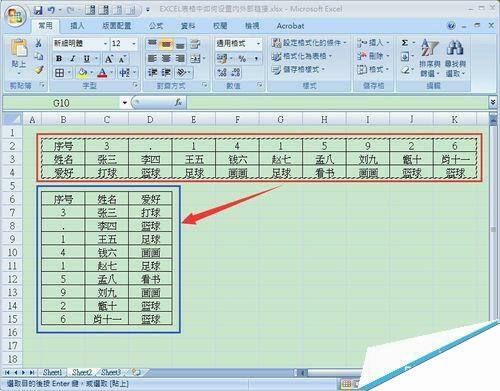Click the Cut scissors icon

pyautogui.click(x=38, y=43)
